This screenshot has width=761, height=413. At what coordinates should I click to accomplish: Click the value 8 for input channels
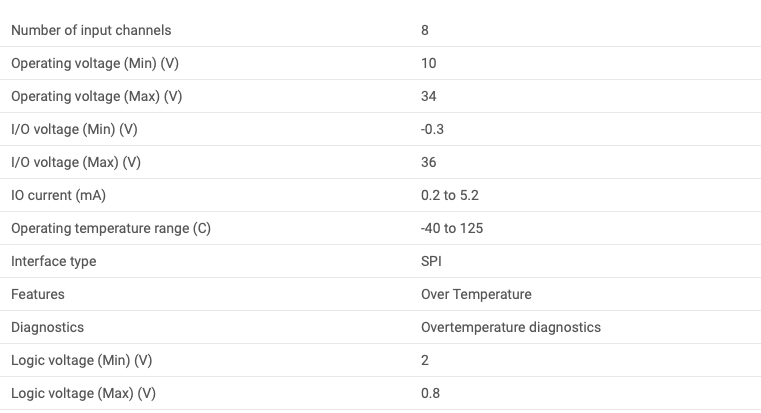click(x=425, y=30)
